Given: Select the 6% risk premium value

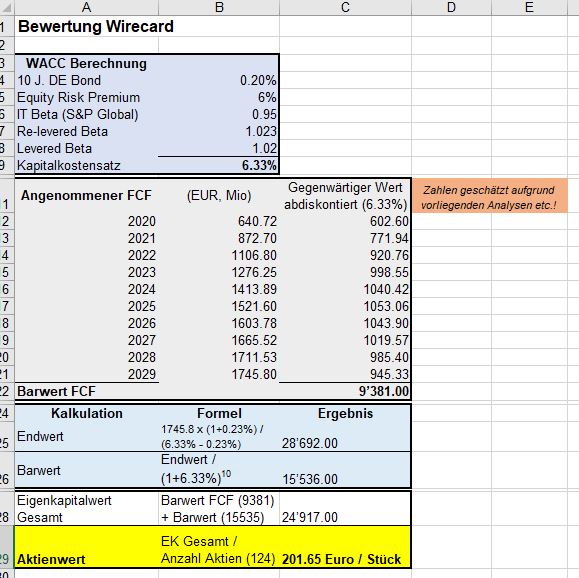Looking at the screenshot, I should [x=219, y=98].
